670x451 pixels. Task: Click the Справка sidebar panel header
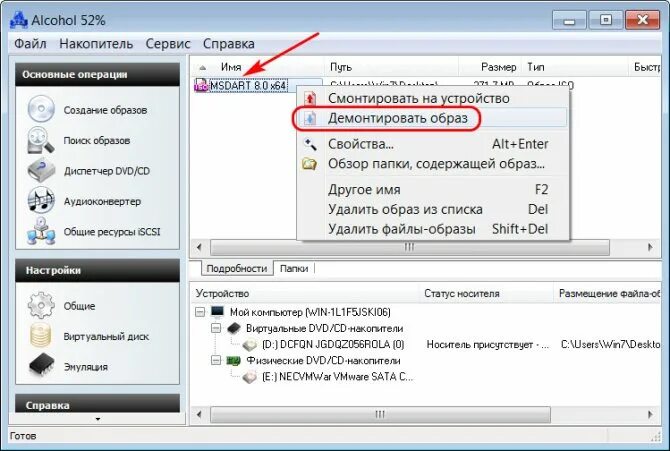tap(97, 404)
